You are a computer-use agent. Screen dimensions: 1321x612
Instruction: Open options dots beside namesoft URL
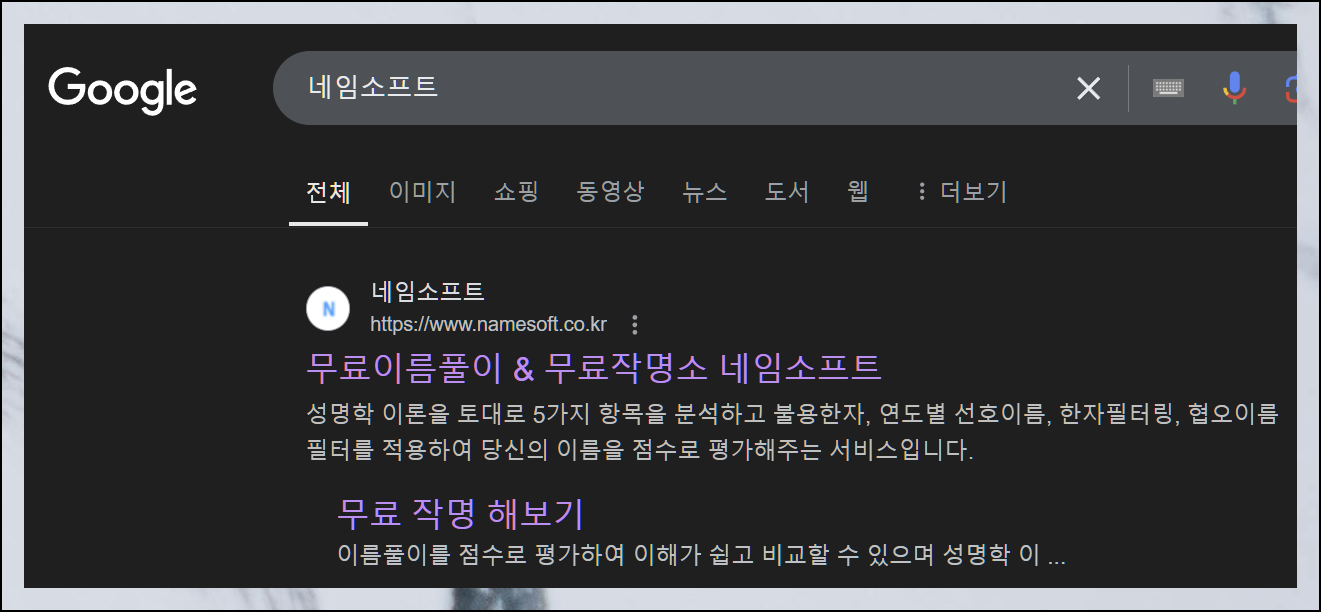point(634,324)
